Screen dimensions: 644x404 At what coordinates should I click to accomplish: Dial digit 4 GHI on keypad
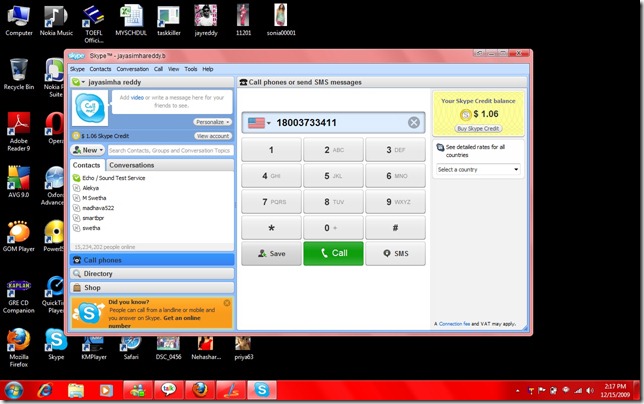pyautogui.click(x=271, y=176)
